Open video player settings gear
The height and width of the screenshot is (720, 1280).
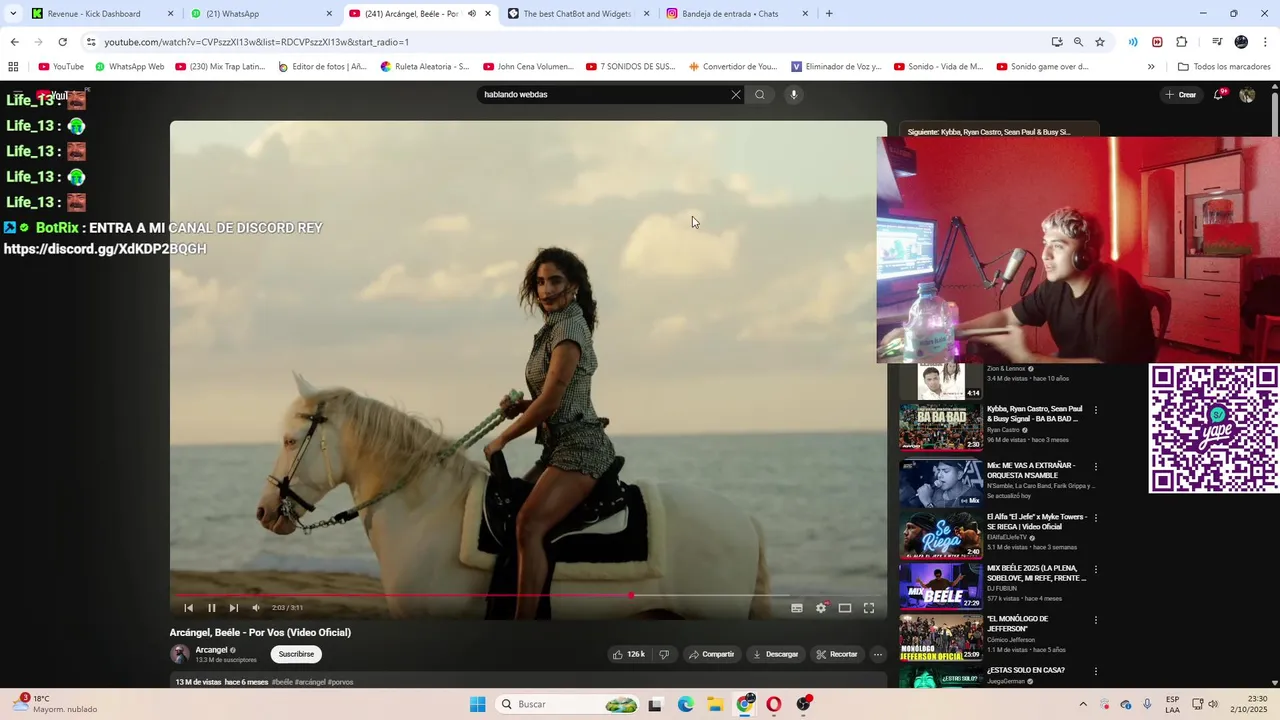(x=821, y=608)
